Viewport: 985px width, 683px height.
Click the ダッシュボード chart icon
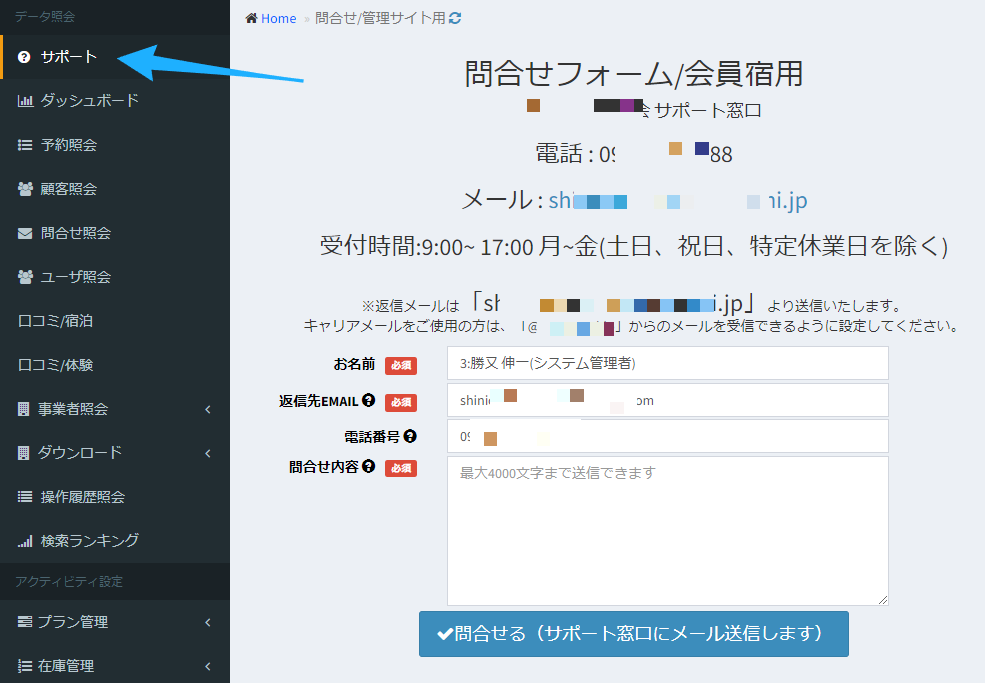point(25,101)
